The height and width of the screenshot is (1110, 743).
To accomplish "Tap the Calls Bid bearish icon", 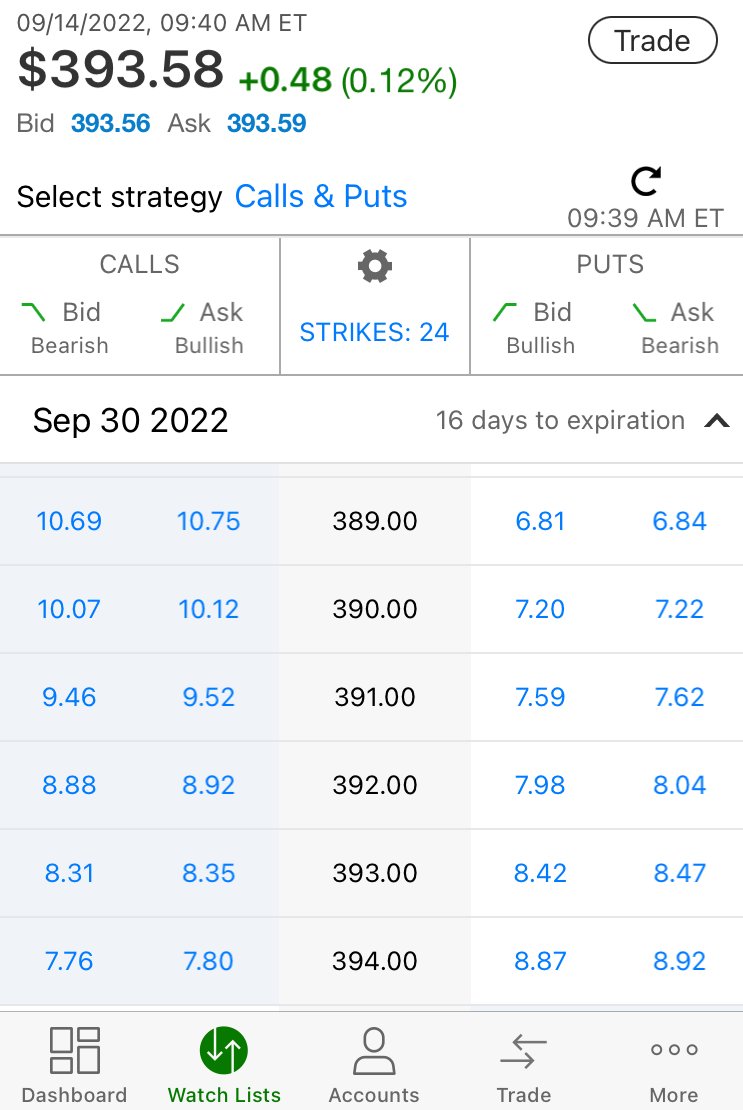I will [33, 311].
